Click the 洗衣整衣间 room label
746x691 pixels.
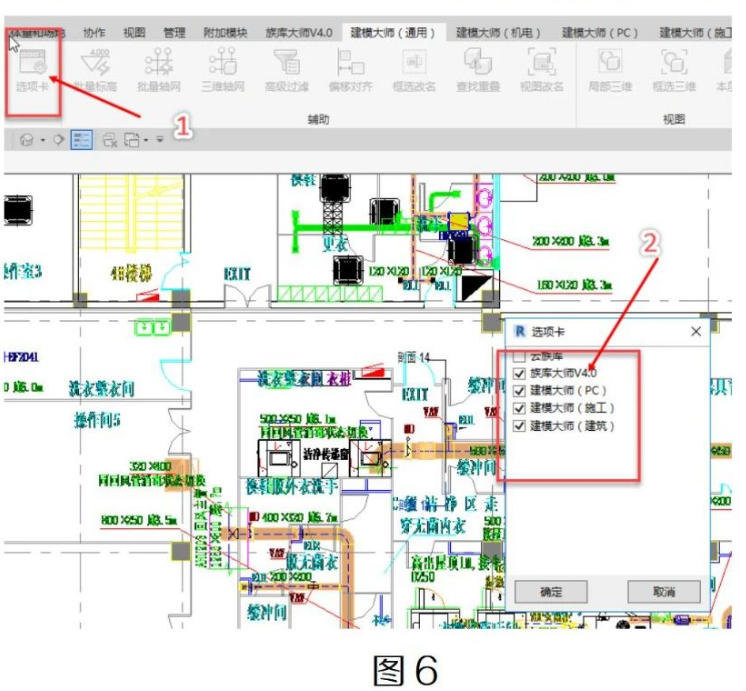pyautogui.click(x=101, y=389)
